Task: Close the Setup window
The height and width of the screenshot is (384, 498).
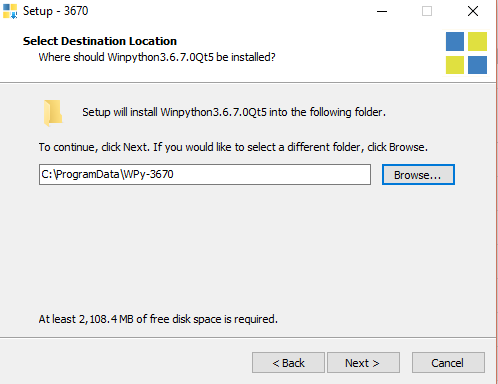Action: (473, 11)
